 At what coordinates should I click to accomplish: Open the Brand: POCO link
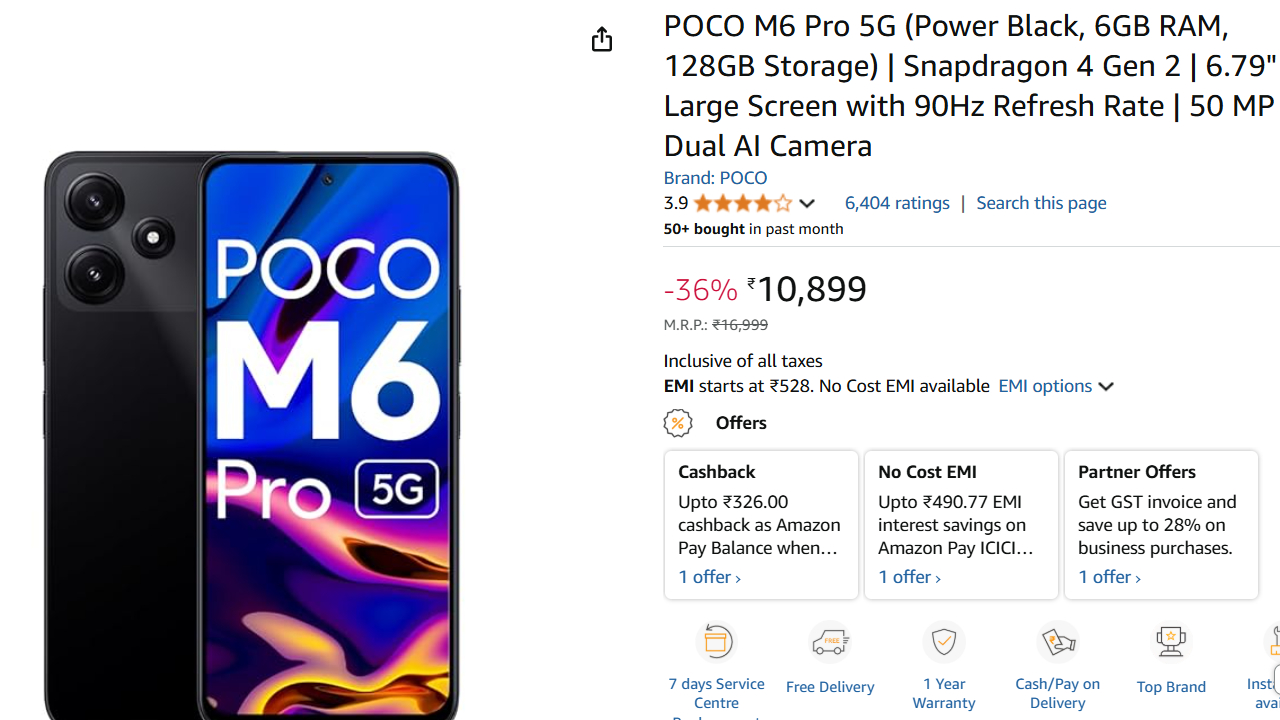[x=715, y=178]
